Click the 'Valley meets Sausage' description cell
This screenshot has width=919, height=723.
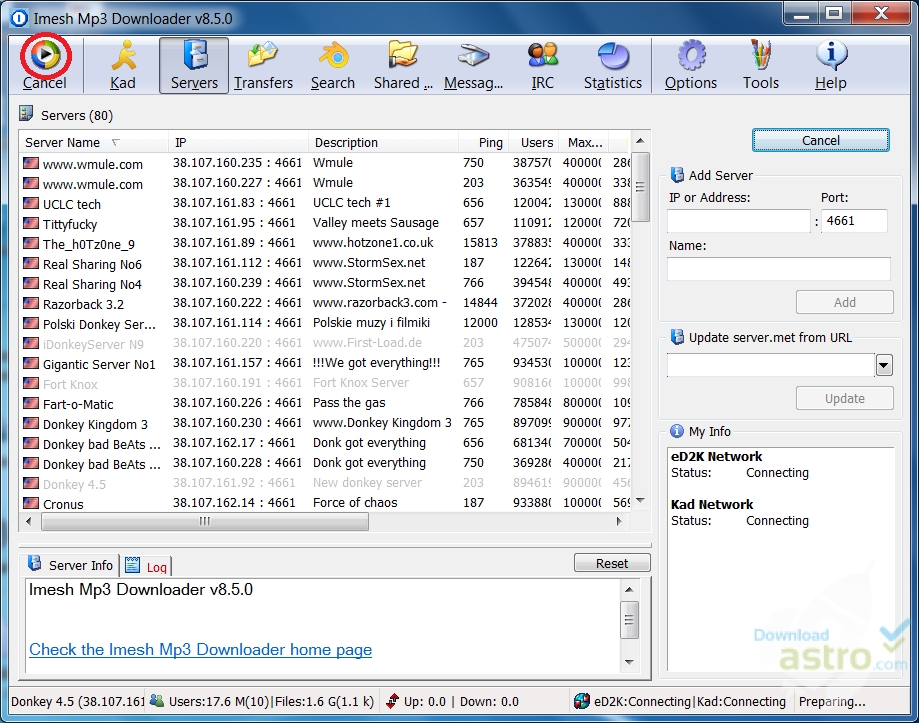coord(376,223)
